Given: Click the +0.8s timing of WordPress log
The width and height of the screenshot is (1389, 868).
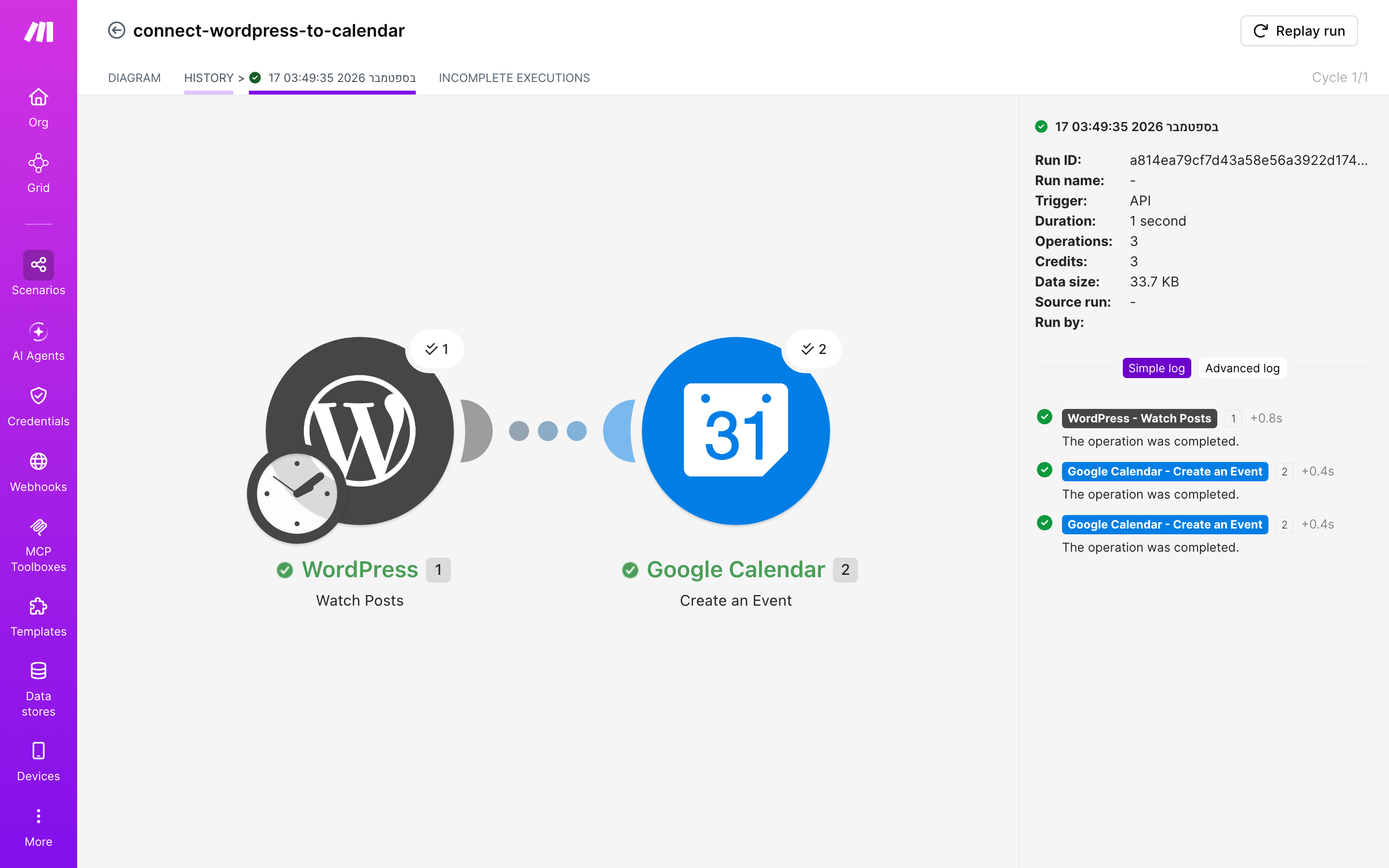Looking at the screenshot, I should (1266, 418).
